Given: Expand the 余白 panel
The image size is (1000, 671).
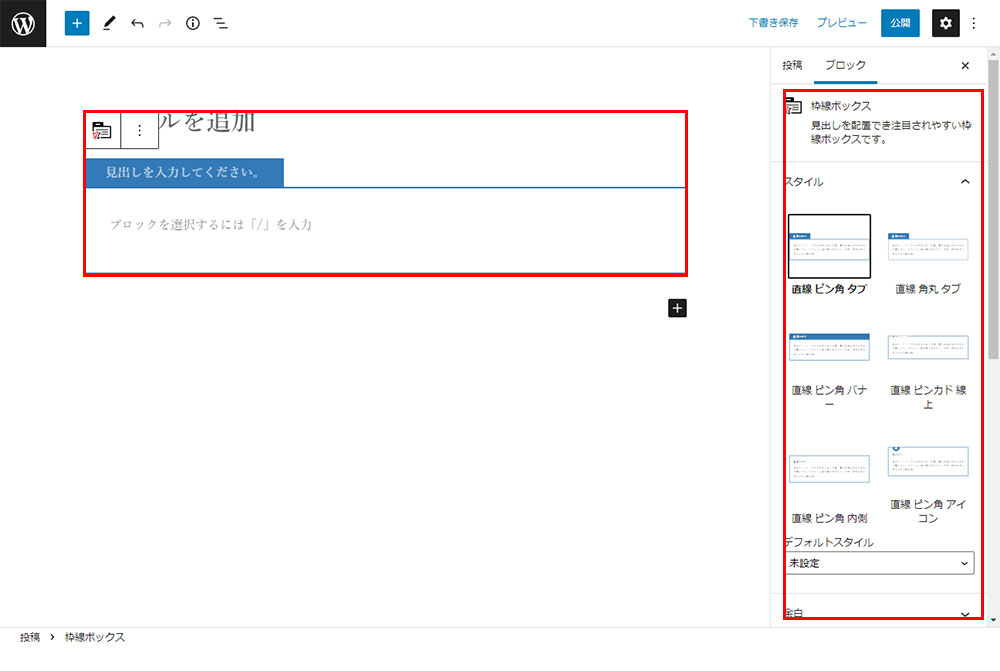Looking at the screenshot, I should 964,614.
